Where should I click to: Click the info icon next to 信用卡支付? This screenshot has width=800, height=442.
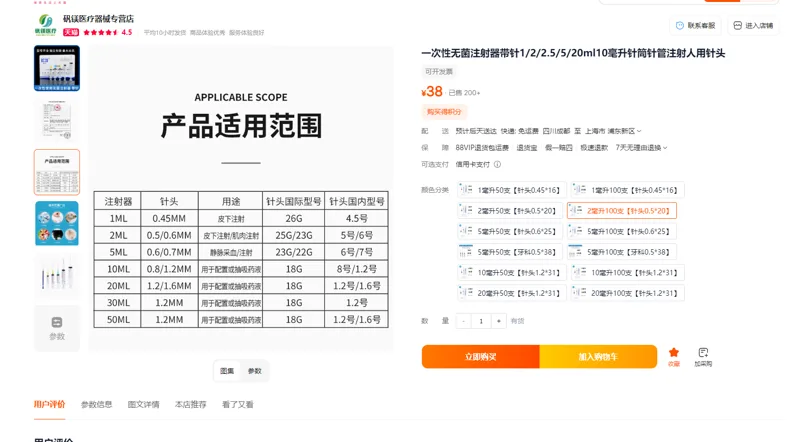pyautogui.click(x=497, y=164)
